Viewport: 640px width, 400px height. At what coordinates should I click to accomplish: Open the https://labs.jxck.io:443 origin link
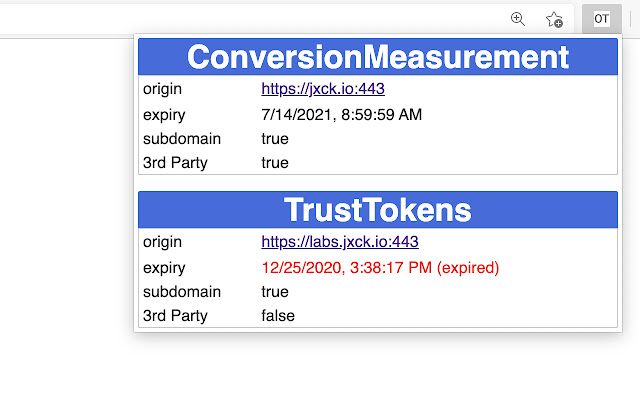point(340,242)
